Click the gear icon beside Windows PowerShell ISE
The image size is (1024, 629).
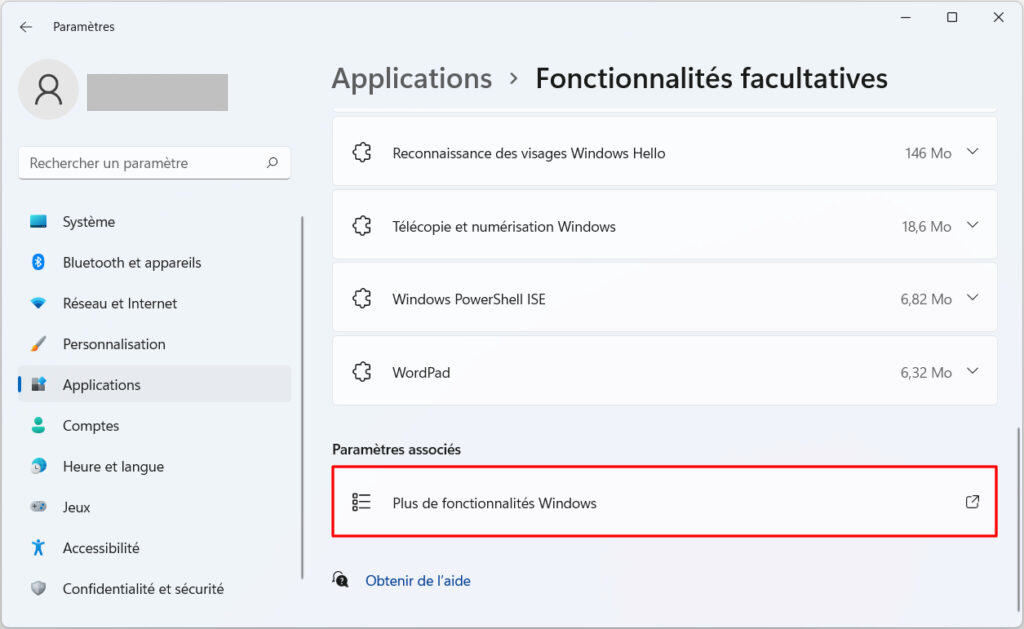[362, 299]
